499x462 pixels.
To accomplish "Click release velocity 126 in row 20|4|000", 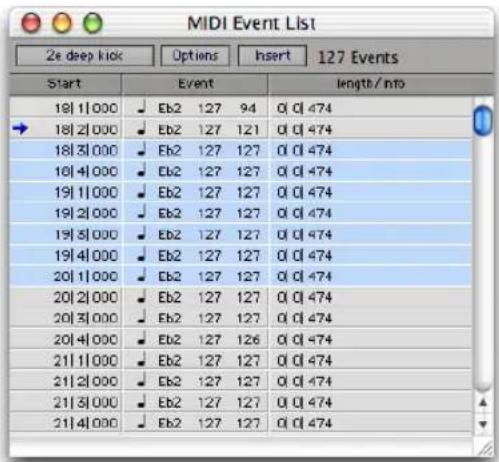I will pos(248,340).
